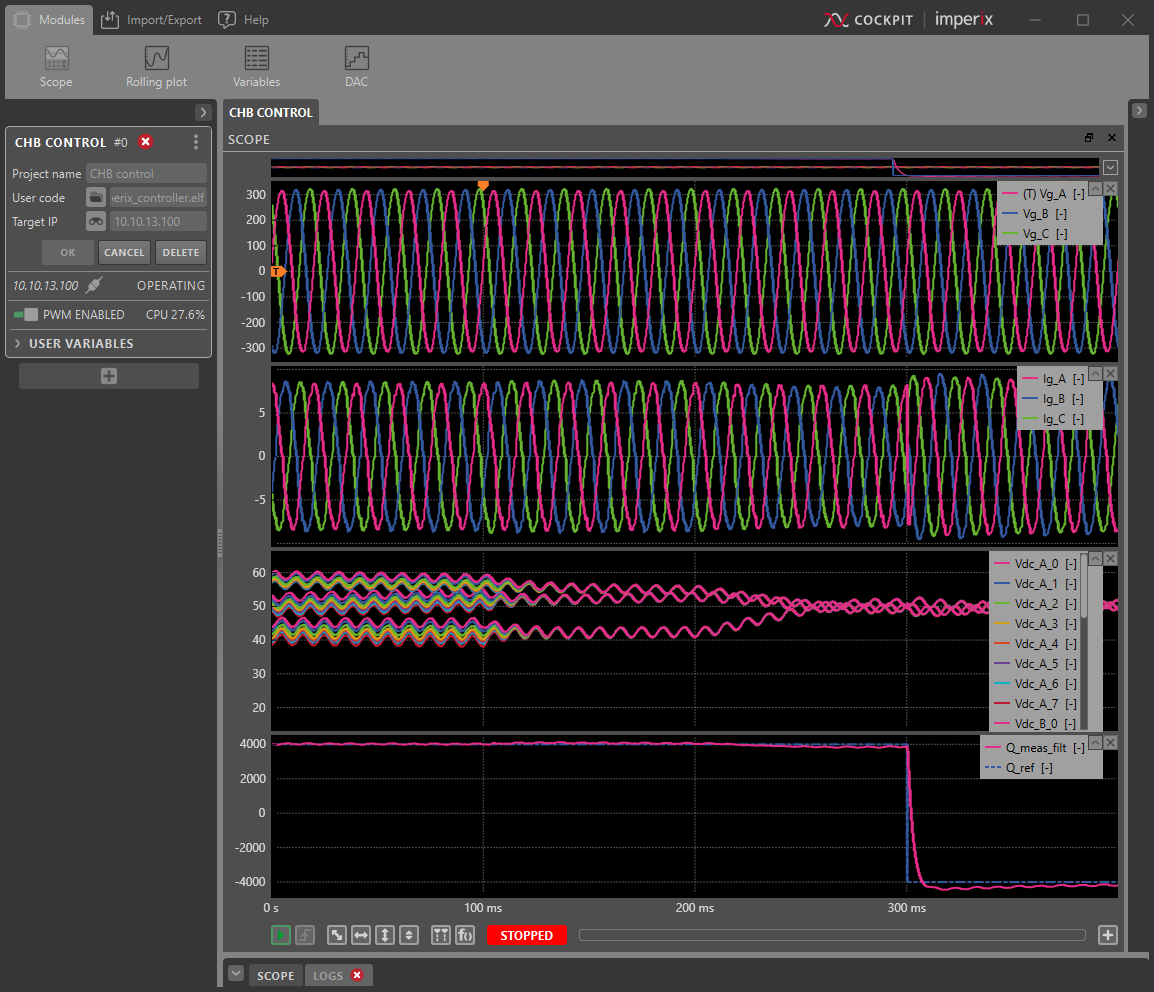1154x992 pixels.
Task: Open the Import/Export menu
Action: pos(151,19)
